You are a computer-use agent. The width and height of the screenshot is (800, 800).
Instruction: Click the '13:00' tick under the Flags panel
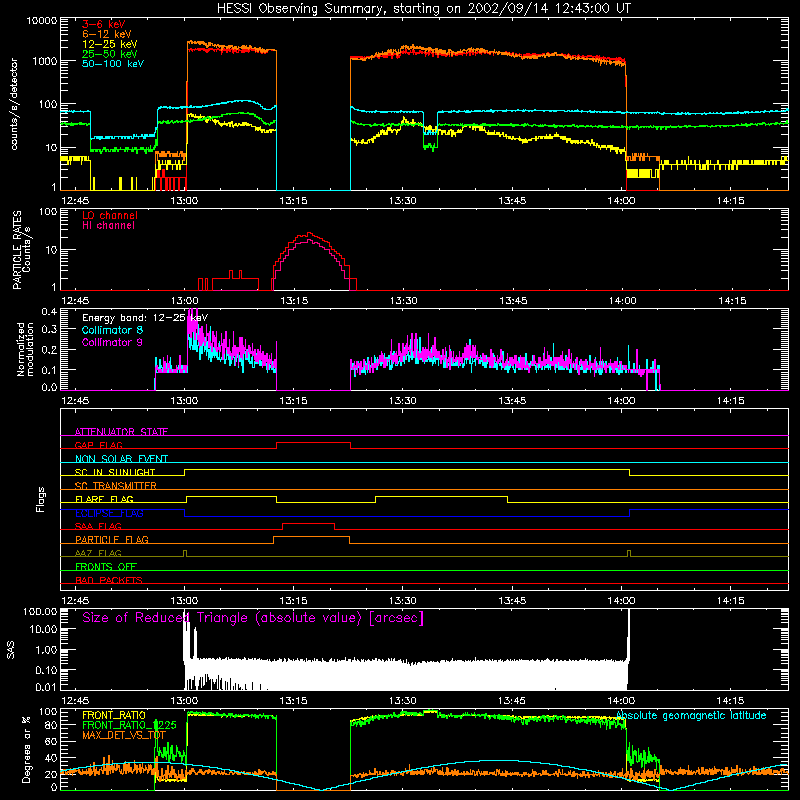(x=184, y=601)
